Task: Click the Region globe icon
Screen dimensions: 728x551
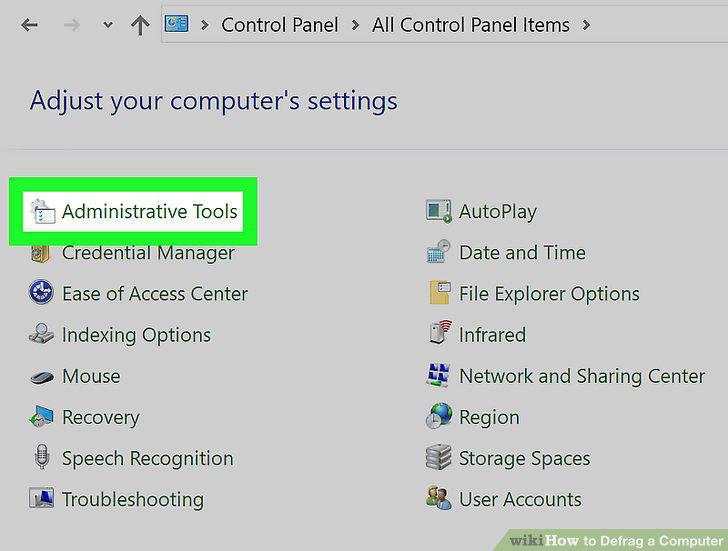Action: [x=438, y=415]
